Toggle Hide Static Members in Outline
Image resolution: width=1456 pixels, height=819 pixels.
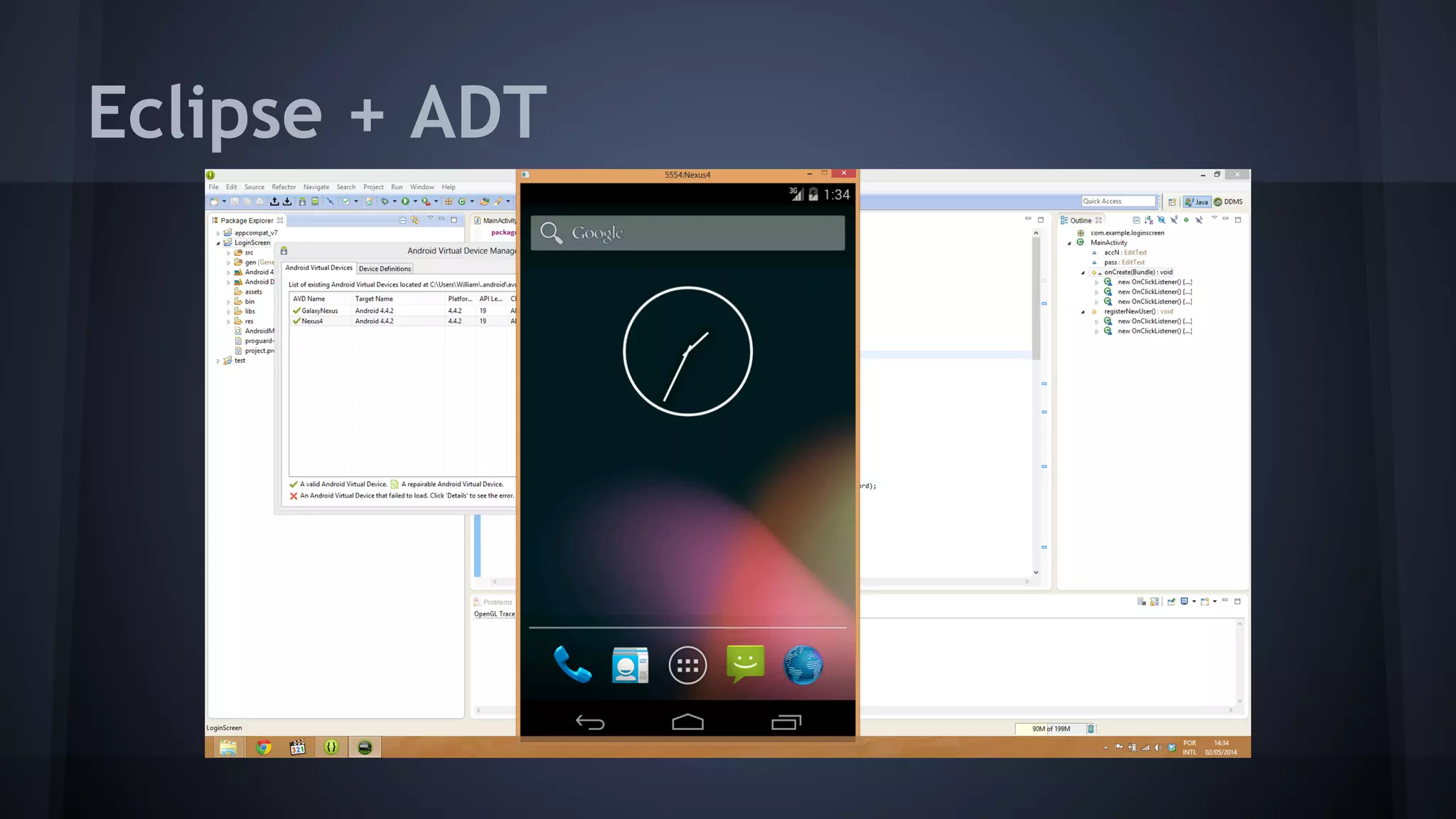(x=1174, y=220)
